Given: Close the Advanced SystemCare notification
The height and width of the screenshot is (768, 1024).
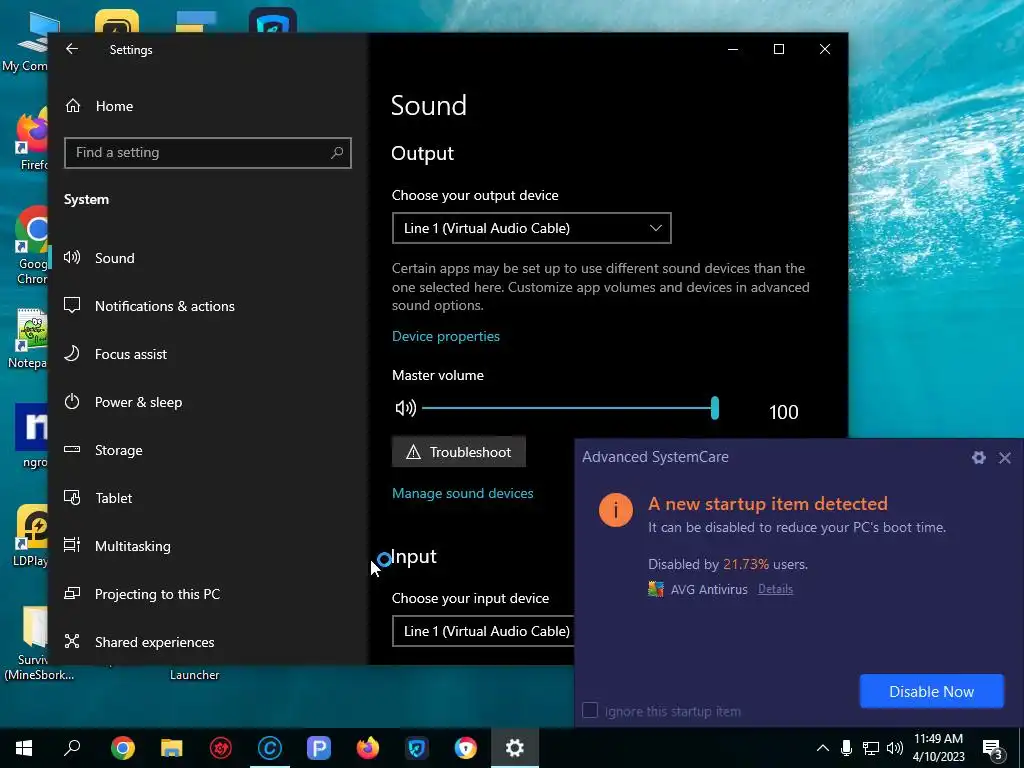Looking at the screenshot, I should pos(1005,458).
